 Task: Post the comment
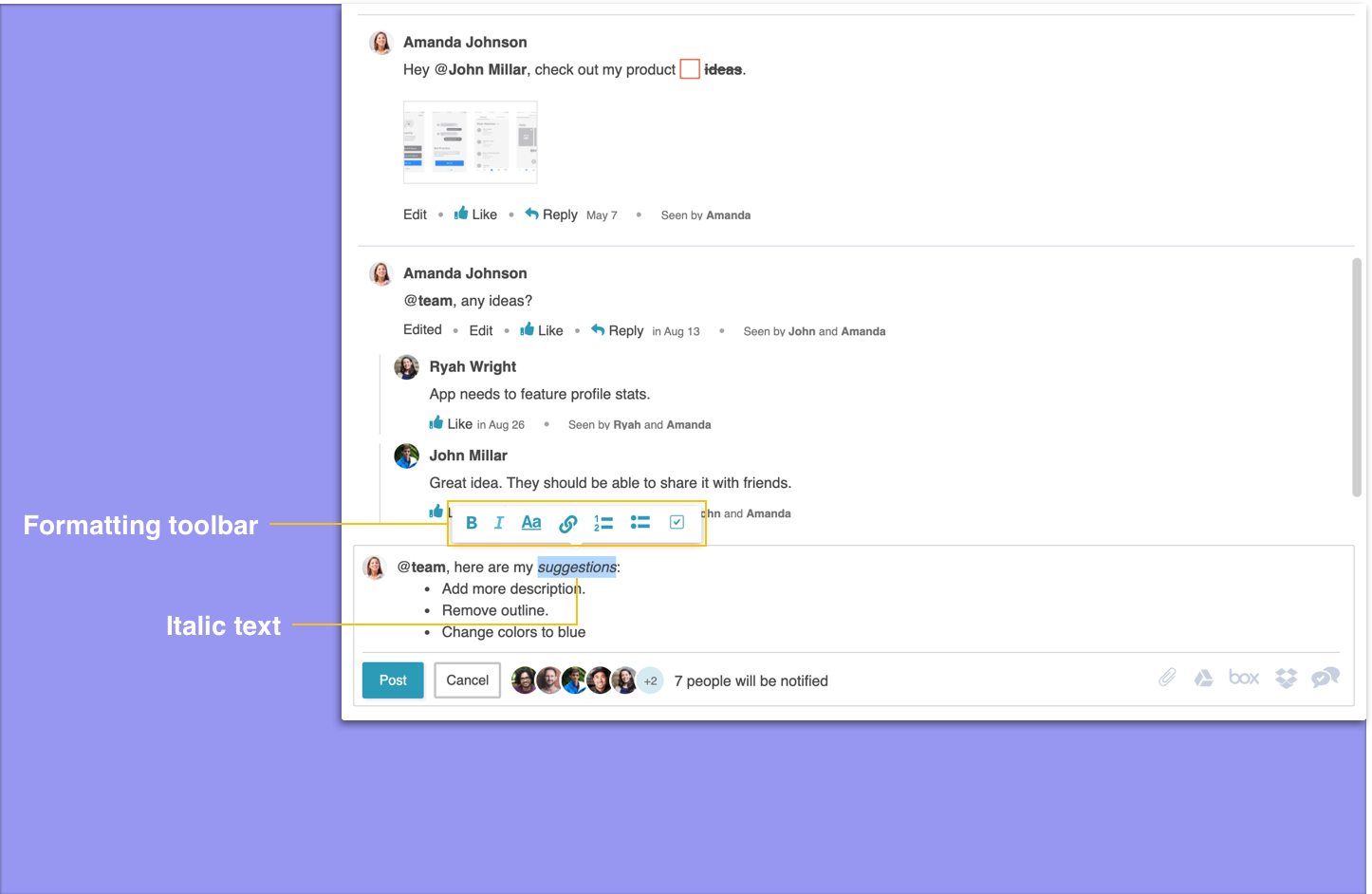(x=393, y=680)
